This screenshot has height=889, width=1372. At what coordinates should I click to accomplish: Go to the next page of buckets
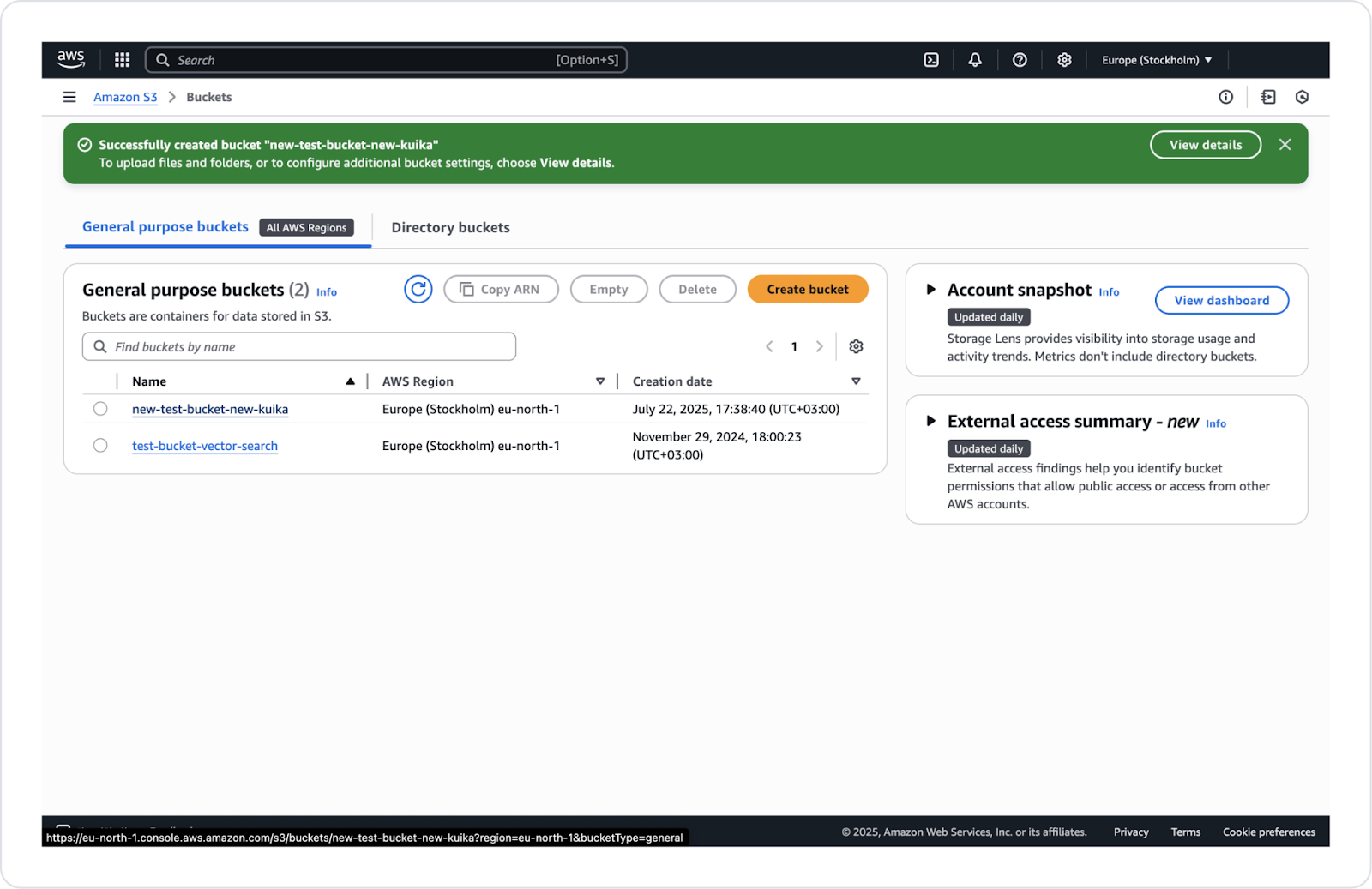coord(819,346)
